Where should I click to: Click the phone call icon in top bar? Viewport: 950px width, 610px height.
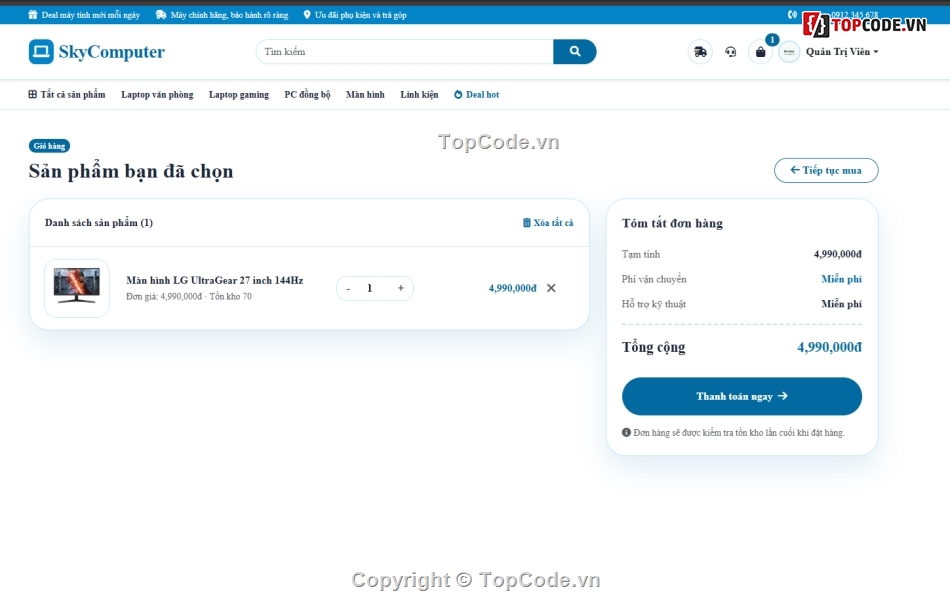click(792, 15)
